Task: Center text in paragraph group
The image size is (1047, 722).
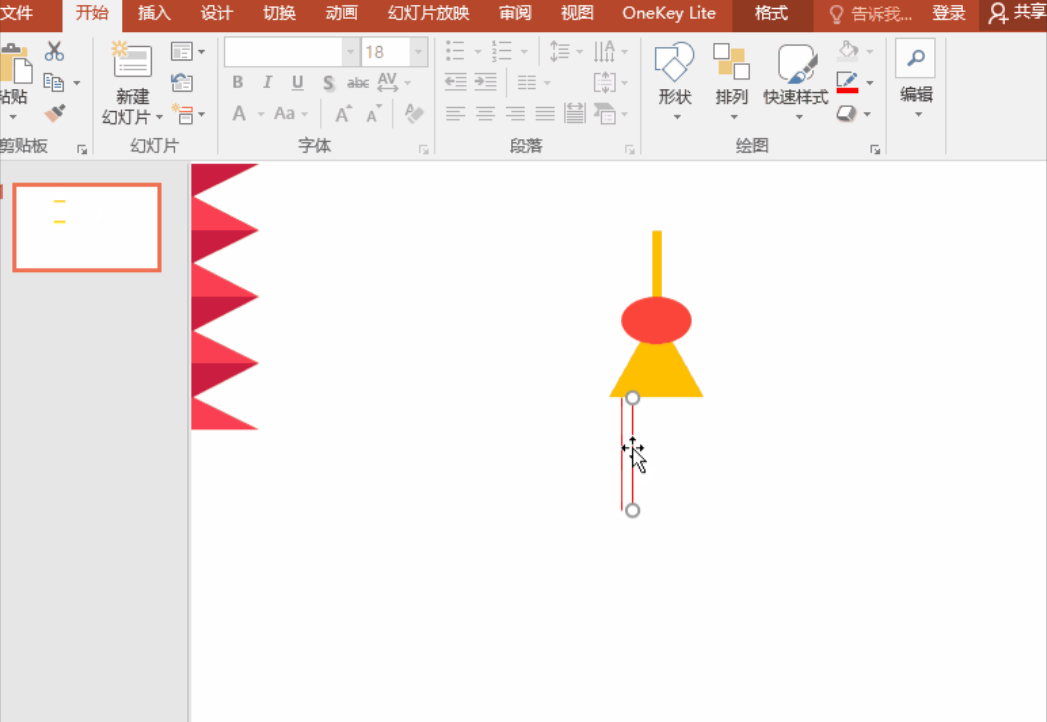Action: [485, 114]
